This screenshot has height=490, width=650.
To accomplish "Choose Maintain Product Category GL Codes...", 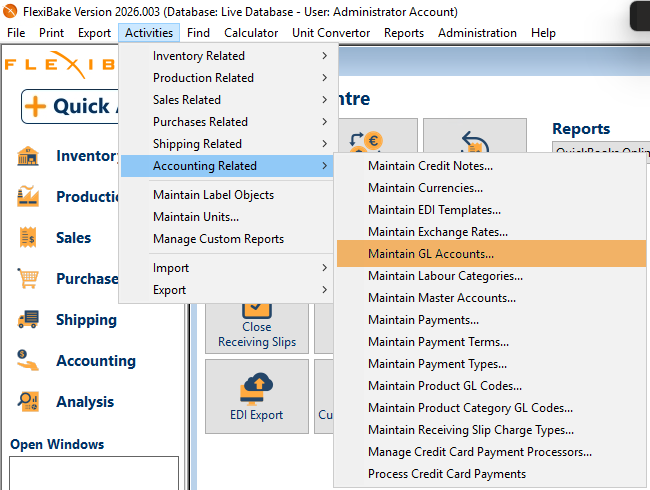I will (491, 408).
